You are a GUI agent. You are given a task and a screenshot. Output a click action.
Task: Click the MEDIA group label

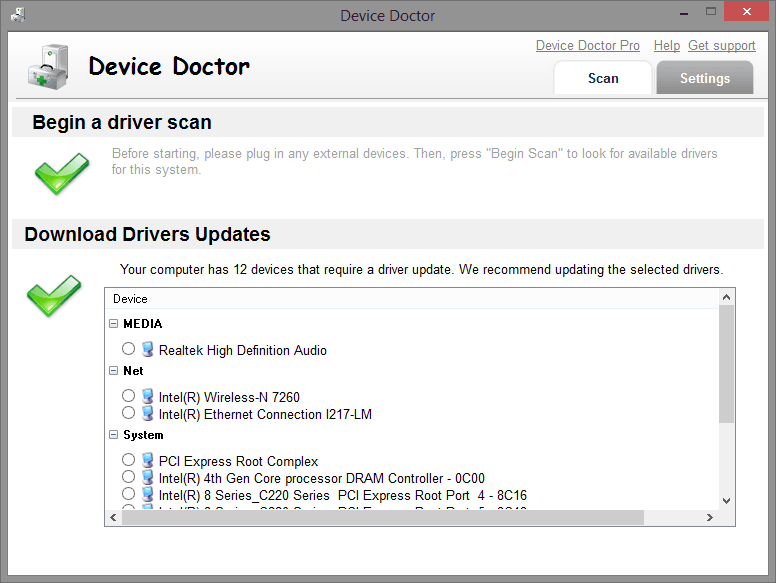click(143, 324)
